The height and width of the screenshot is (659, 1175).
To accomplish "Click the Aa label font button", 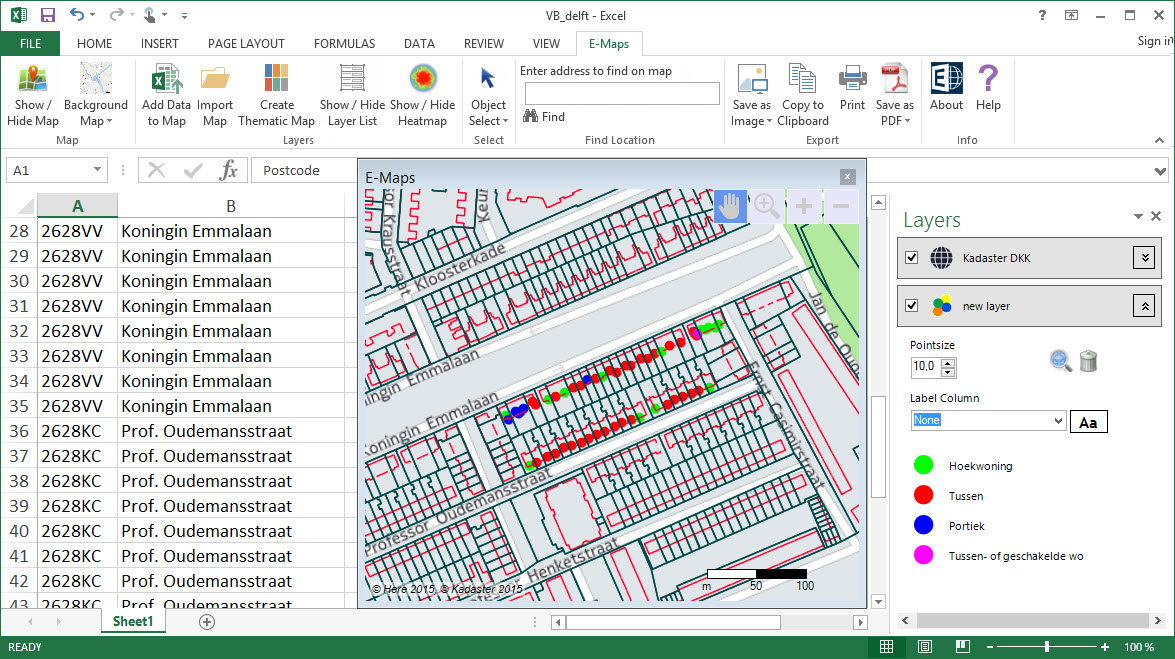I will click(x=1088, y=422).
